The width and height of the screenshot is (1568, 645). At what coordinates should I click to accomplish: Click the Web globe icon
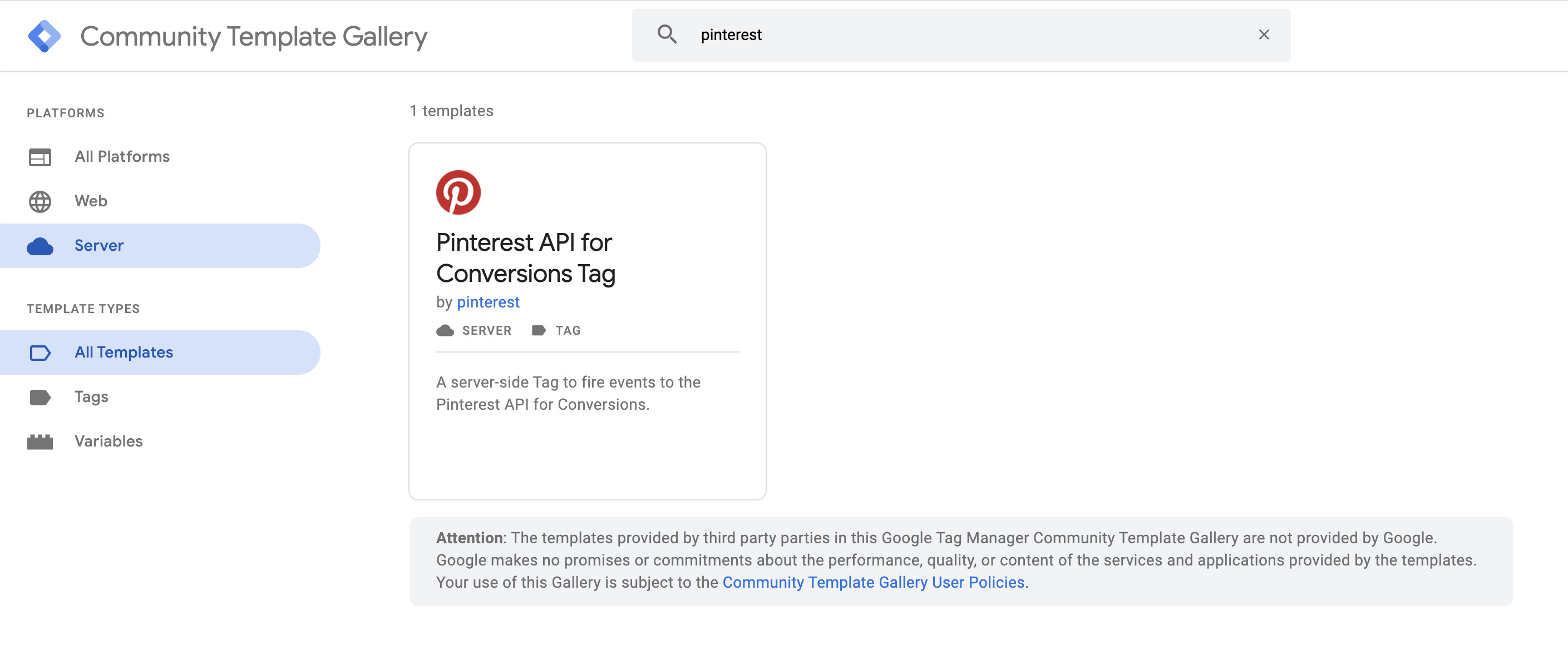tap(40, 201)
